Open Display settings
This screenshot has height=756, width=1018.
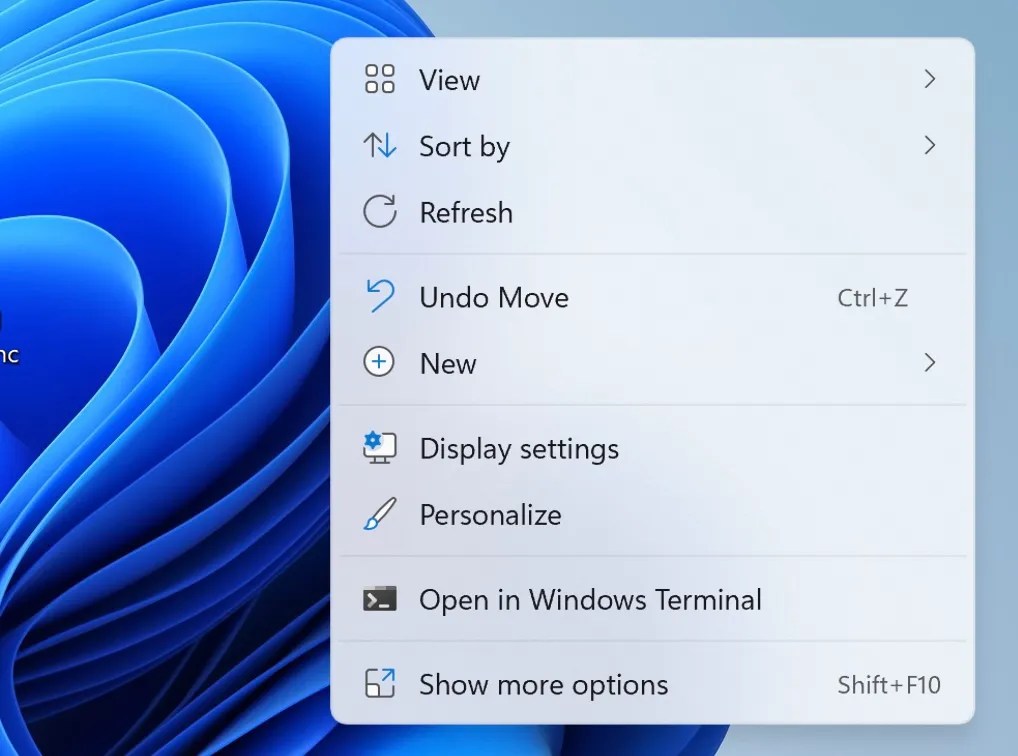click(519, 448)
